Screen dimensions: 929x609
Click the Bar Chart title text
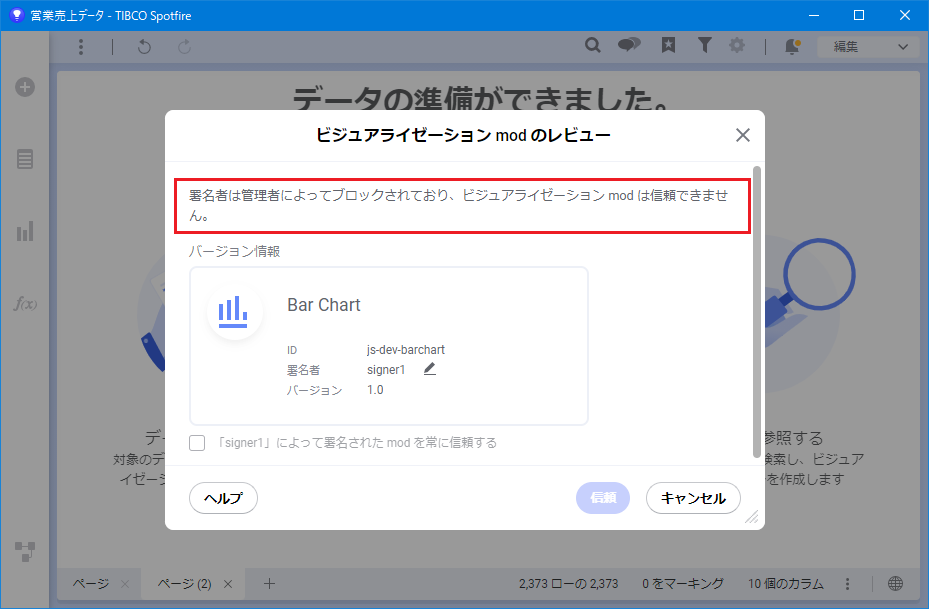pos(323,304)
